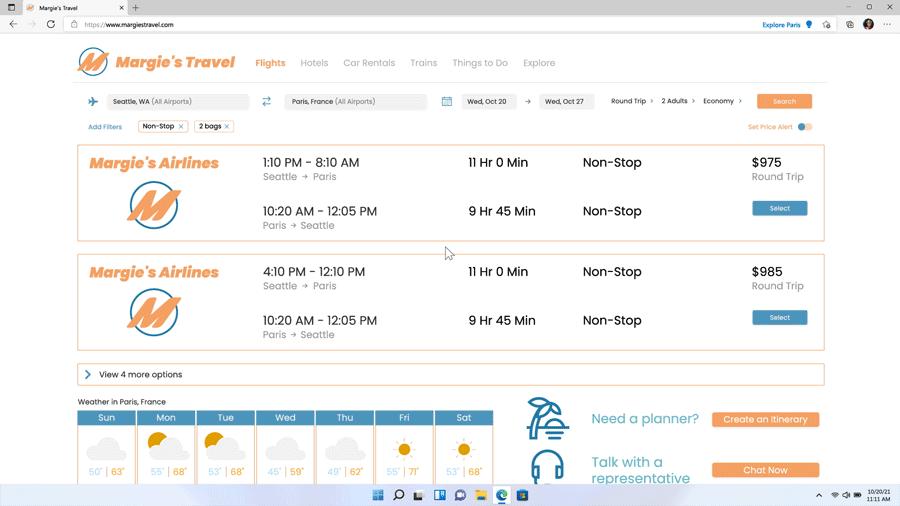This screenshot has width=900, height=506.
Task: Open the Round Trip dropdown
Action: click(x=632, y=101)
